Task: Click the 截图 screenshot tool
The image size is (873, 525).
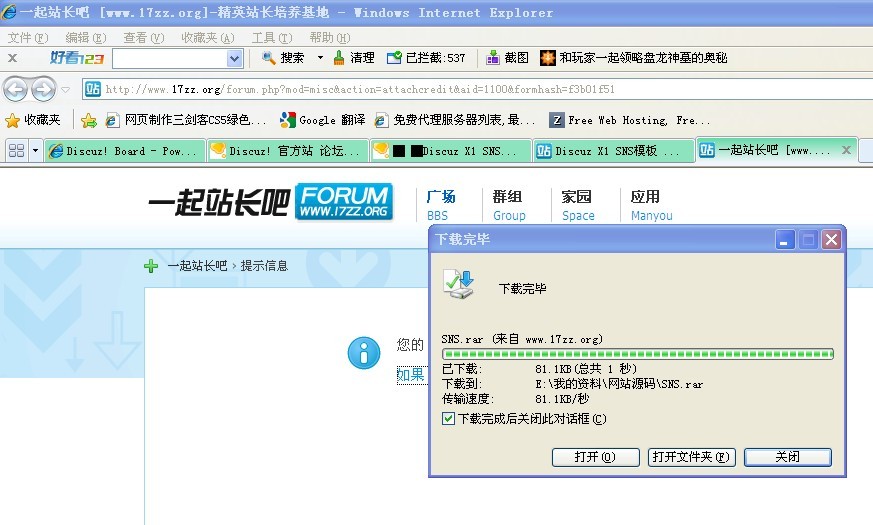Action: (x=507, y=58)
